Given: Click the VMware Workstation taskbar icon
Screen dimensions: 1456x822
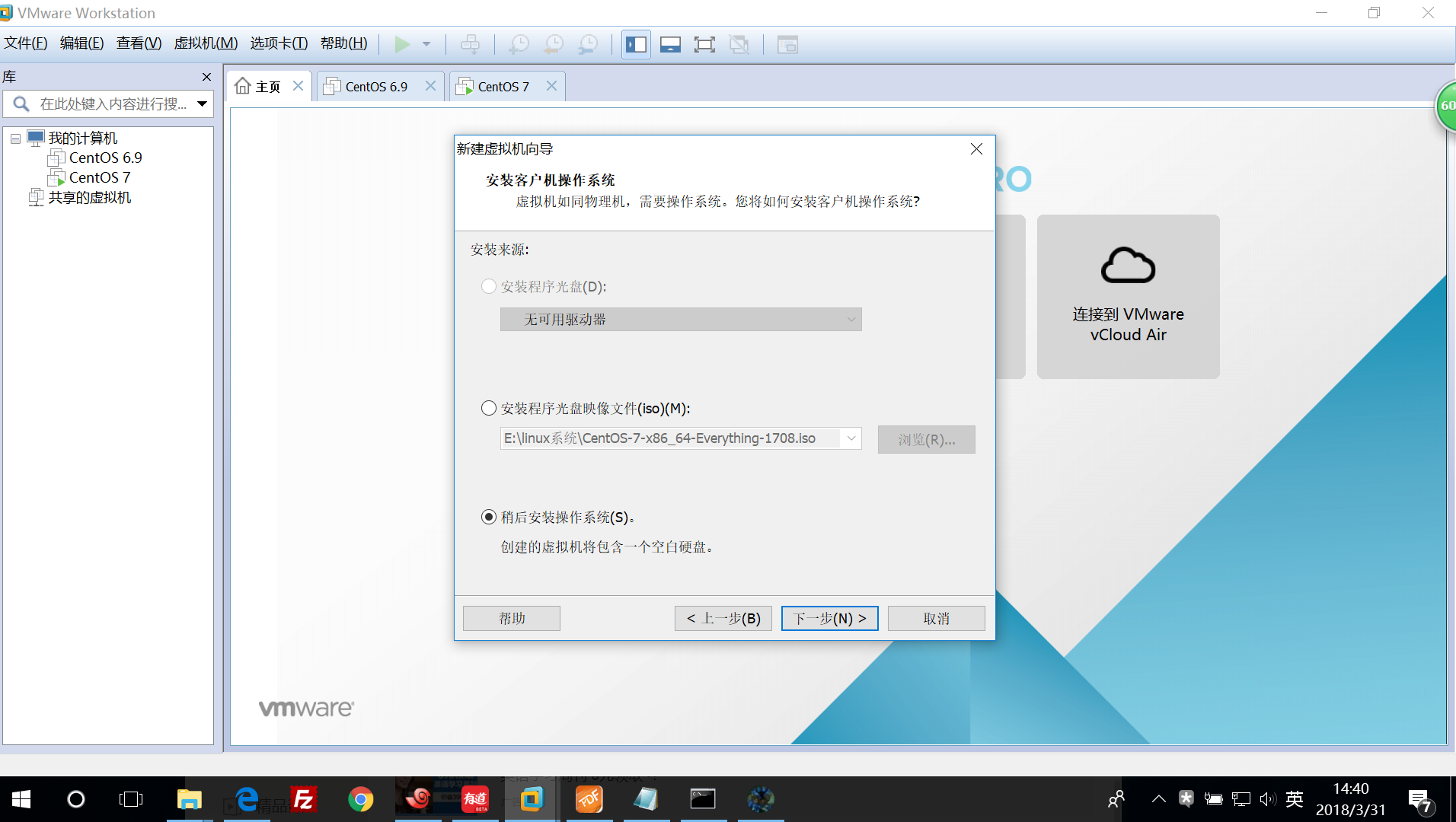Looking at the screenshot, I should (532, 799).
